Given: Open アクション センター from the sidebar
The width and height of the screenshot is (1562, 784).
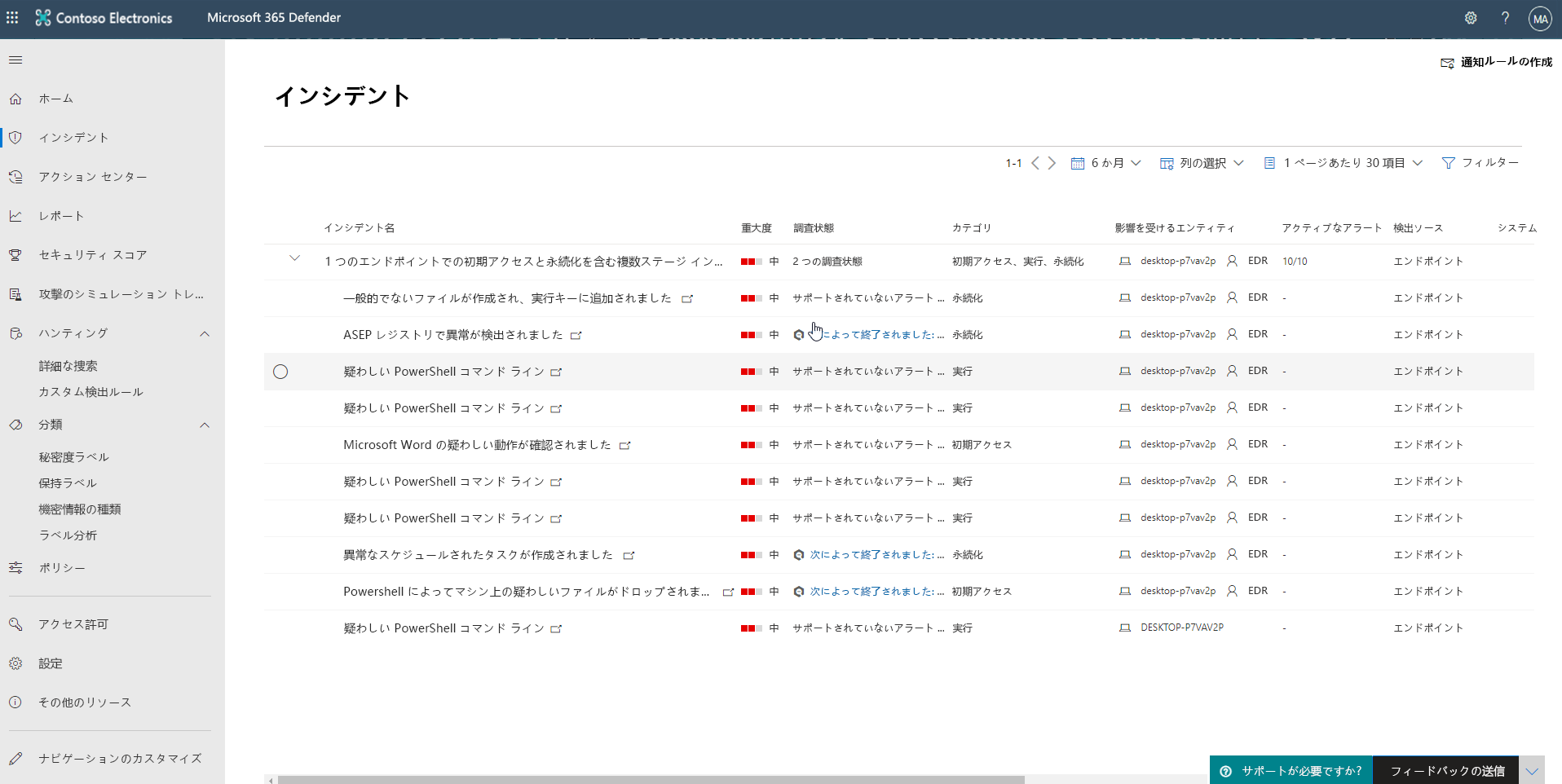Looking at the screenshot, I should 92,176.
